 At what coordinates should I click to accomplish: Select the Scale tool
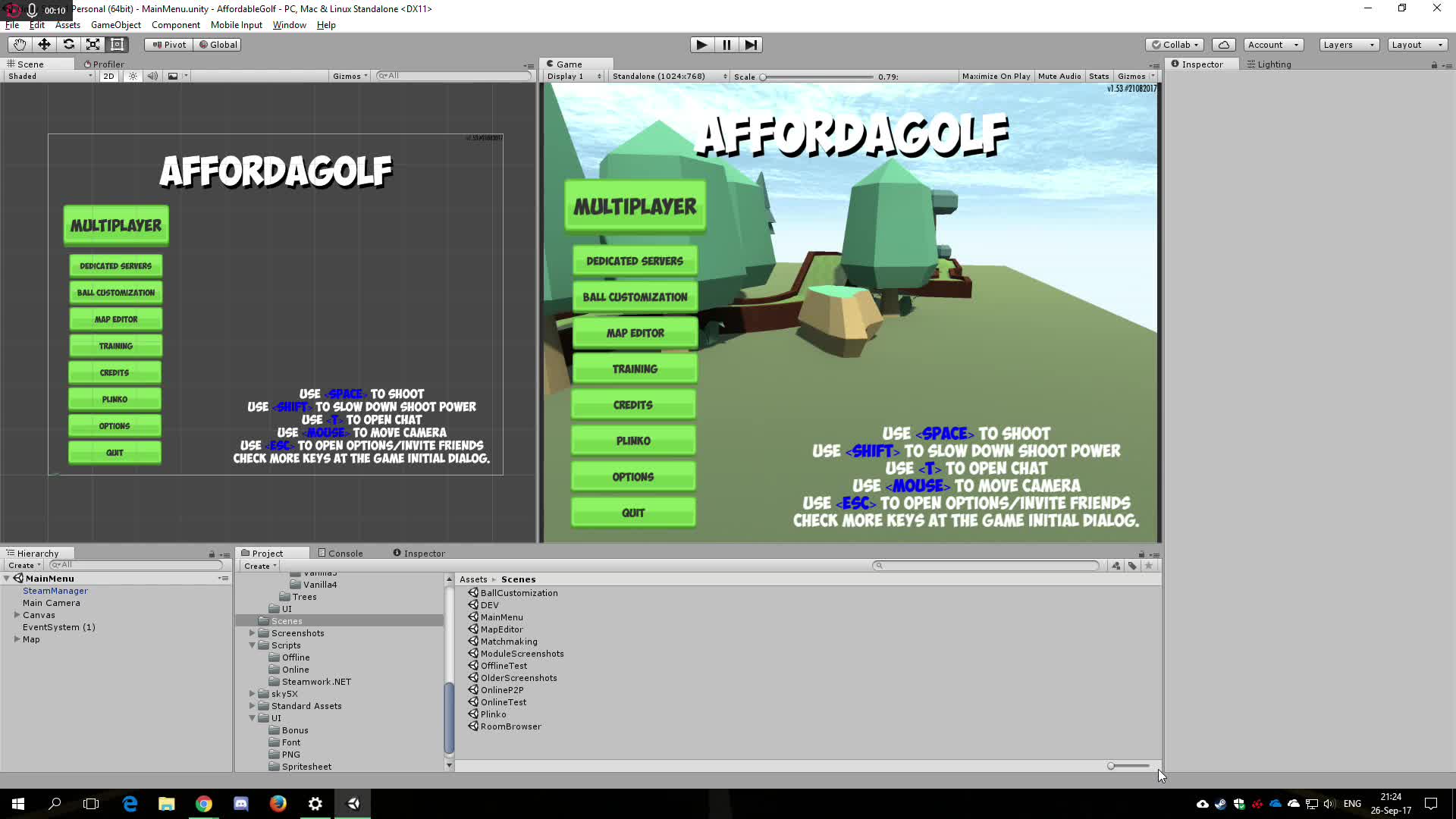pos(93,45)
